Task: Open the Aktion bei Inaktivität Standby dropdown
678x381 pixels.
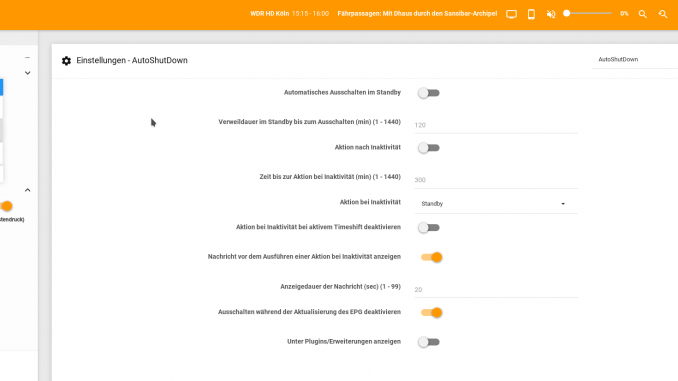Action: [x=496, y=203]
